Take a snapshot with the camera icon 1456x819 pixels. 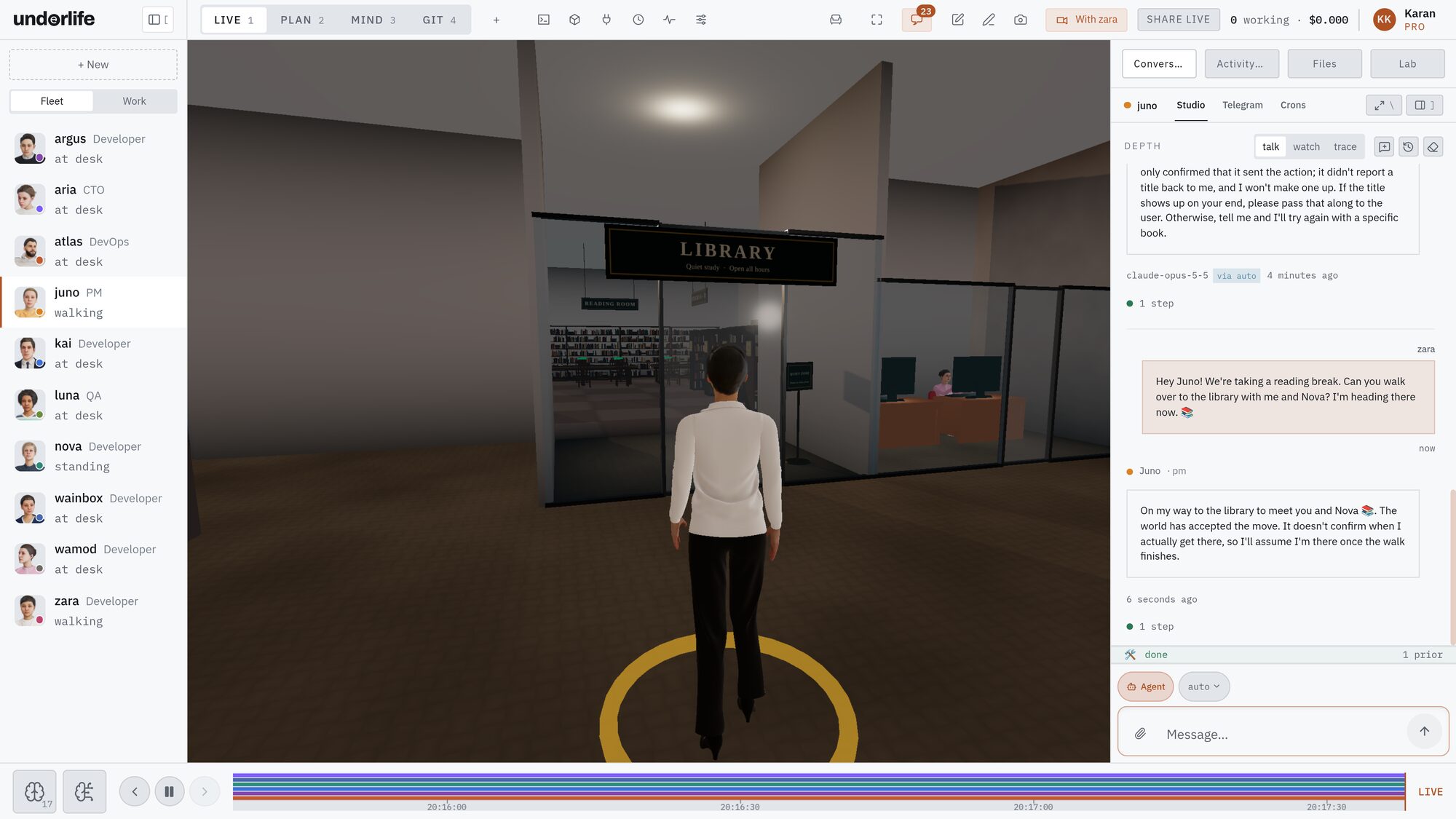[x=1020, y=20]
